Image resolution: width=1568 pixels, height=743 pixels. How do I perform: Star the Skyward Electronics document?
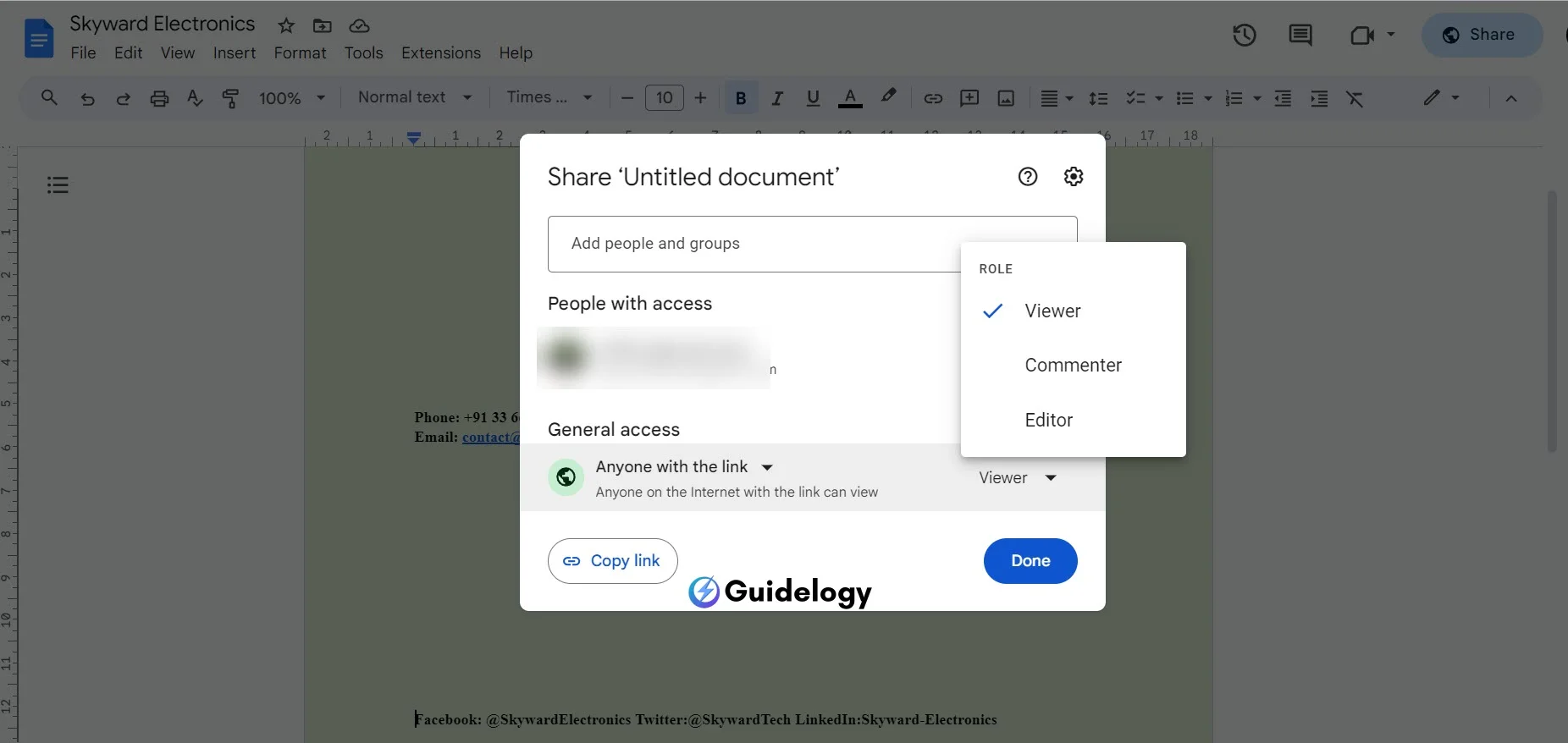coord(286,25)
